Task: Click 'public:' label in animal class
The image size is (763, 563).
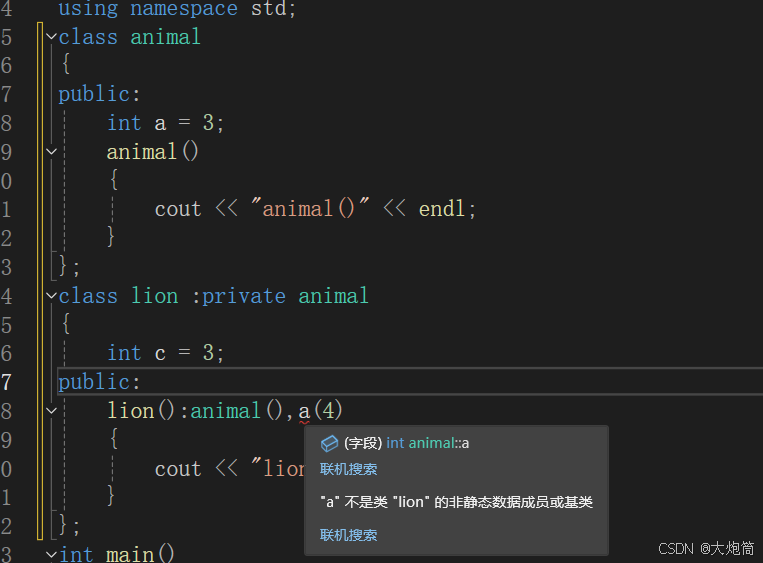Action: click(x=99, y=94)
